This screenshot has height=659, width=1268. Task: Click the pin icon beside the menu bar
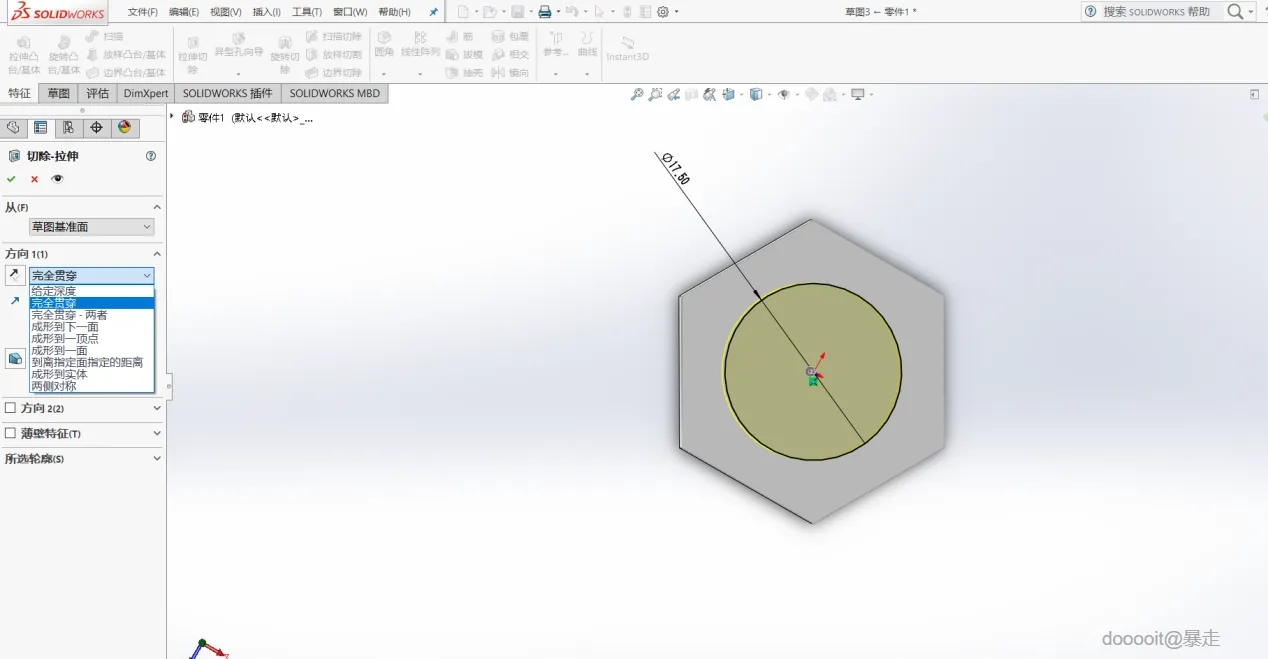pyautogui.click(x=433, y=12)
